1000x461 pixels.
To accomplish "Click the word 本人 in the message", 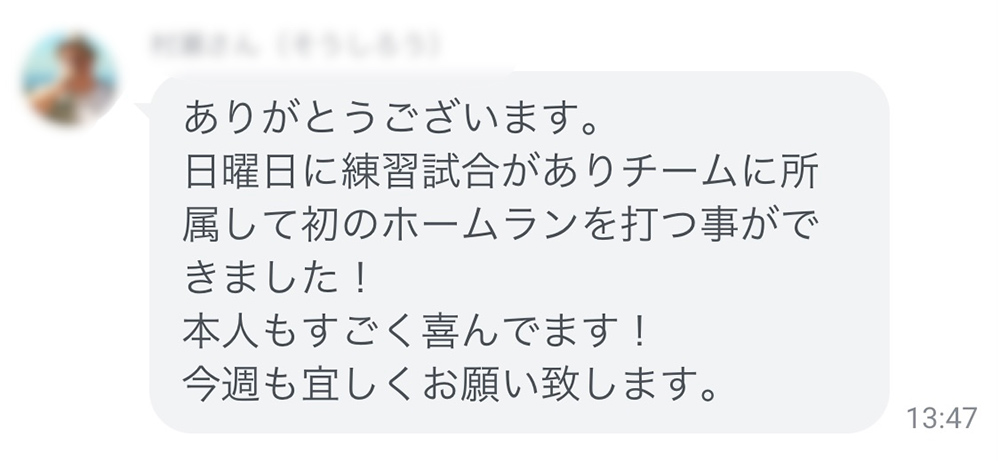I will [221, 332].
